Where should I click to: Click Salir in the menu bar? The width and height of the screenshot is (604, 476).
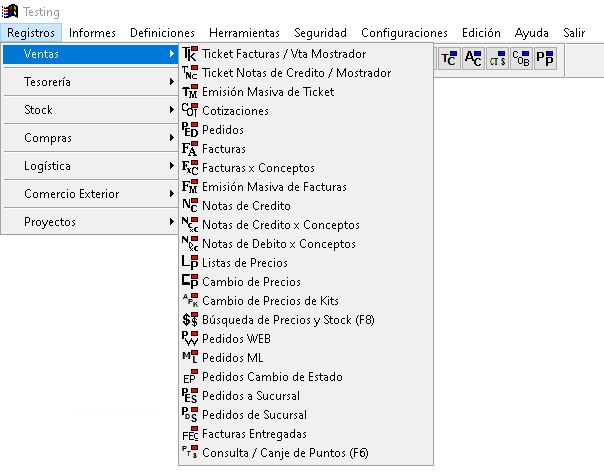tap(574, 33)
